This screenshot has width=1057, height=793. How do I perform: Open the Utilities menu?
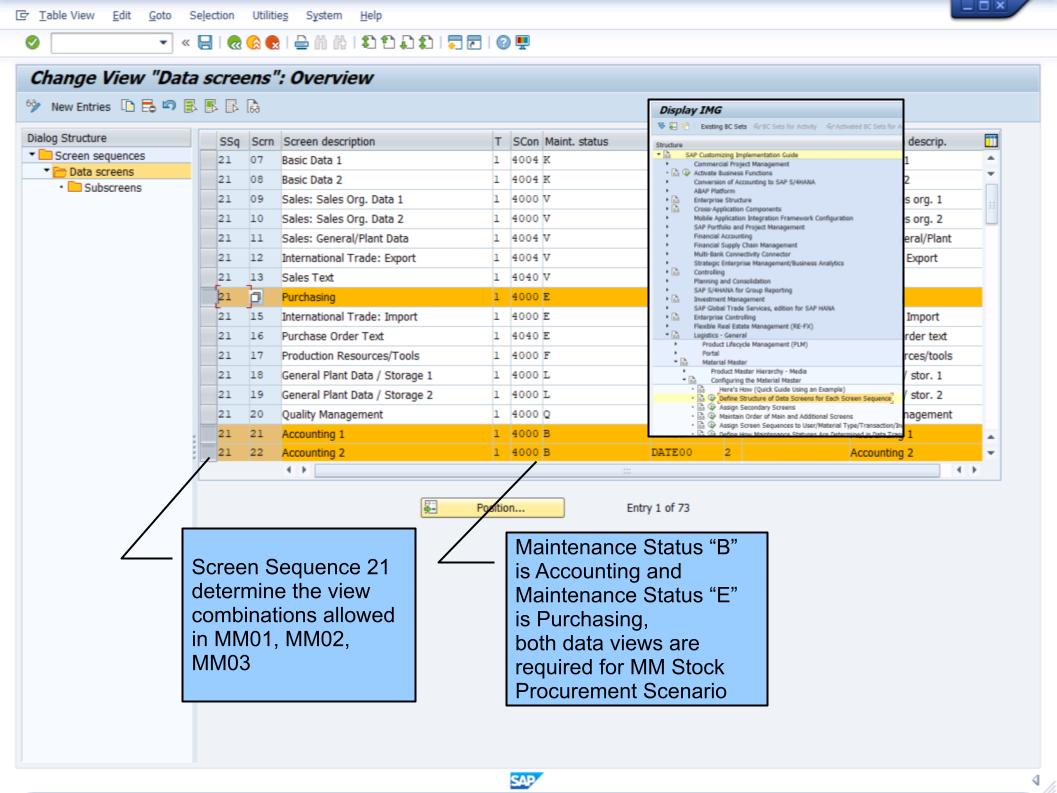click(270, 15)
